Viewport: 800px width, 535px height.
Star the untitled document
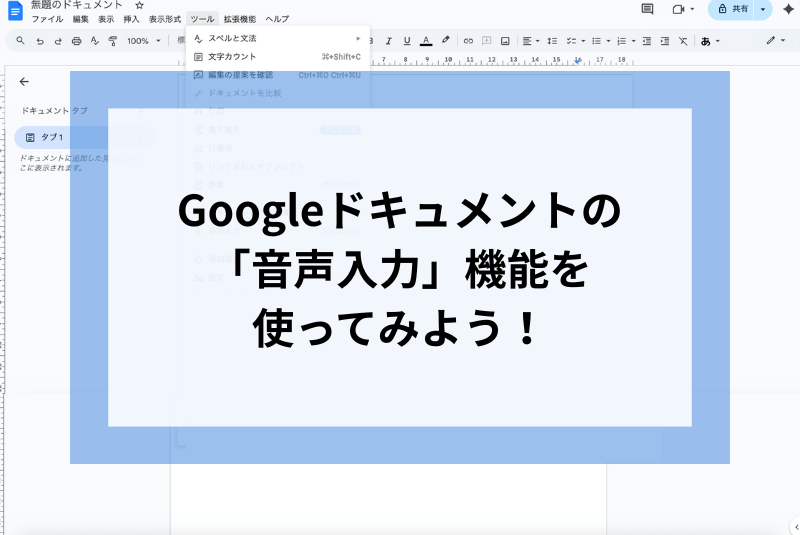pyautogui.click(x=139, y=6)
